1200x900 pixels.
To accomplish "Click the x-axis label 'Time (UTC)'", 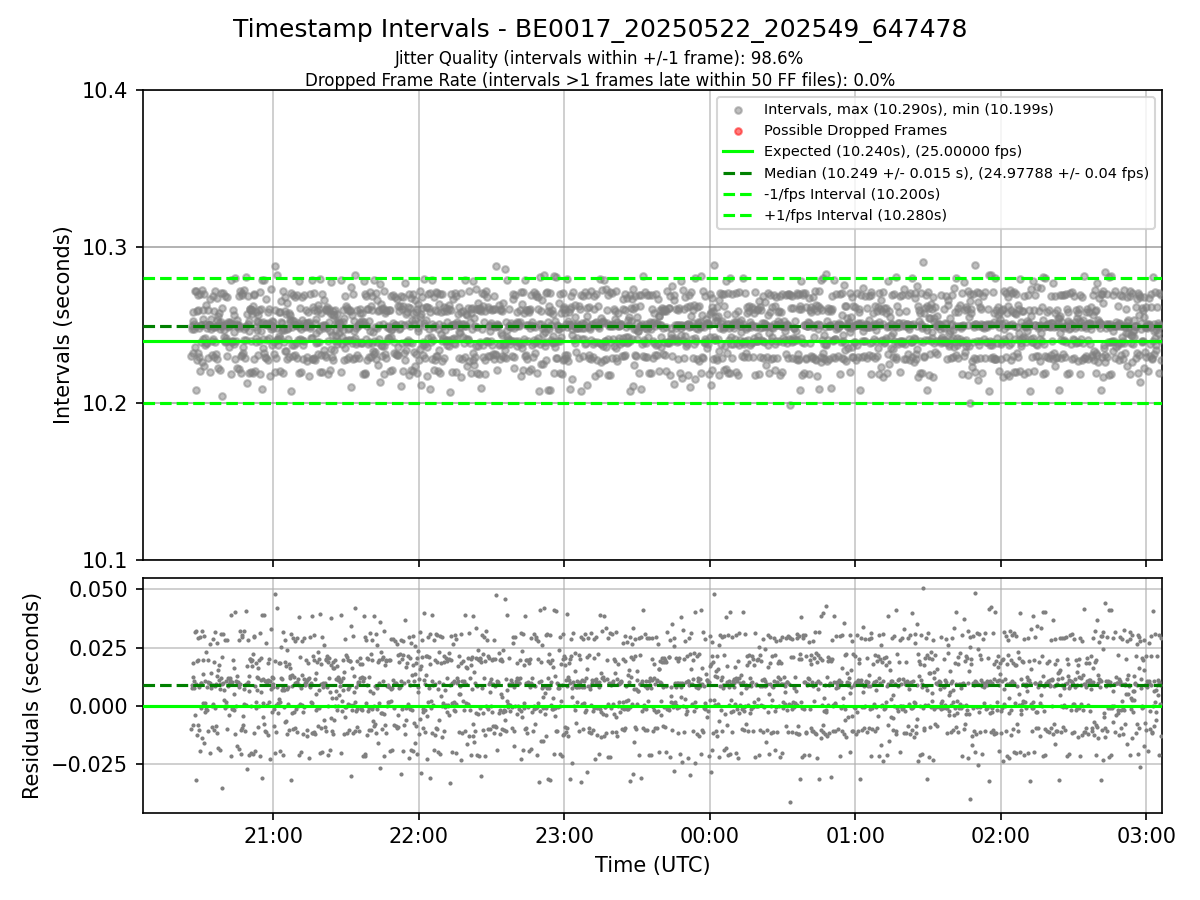I will [652, 865].
